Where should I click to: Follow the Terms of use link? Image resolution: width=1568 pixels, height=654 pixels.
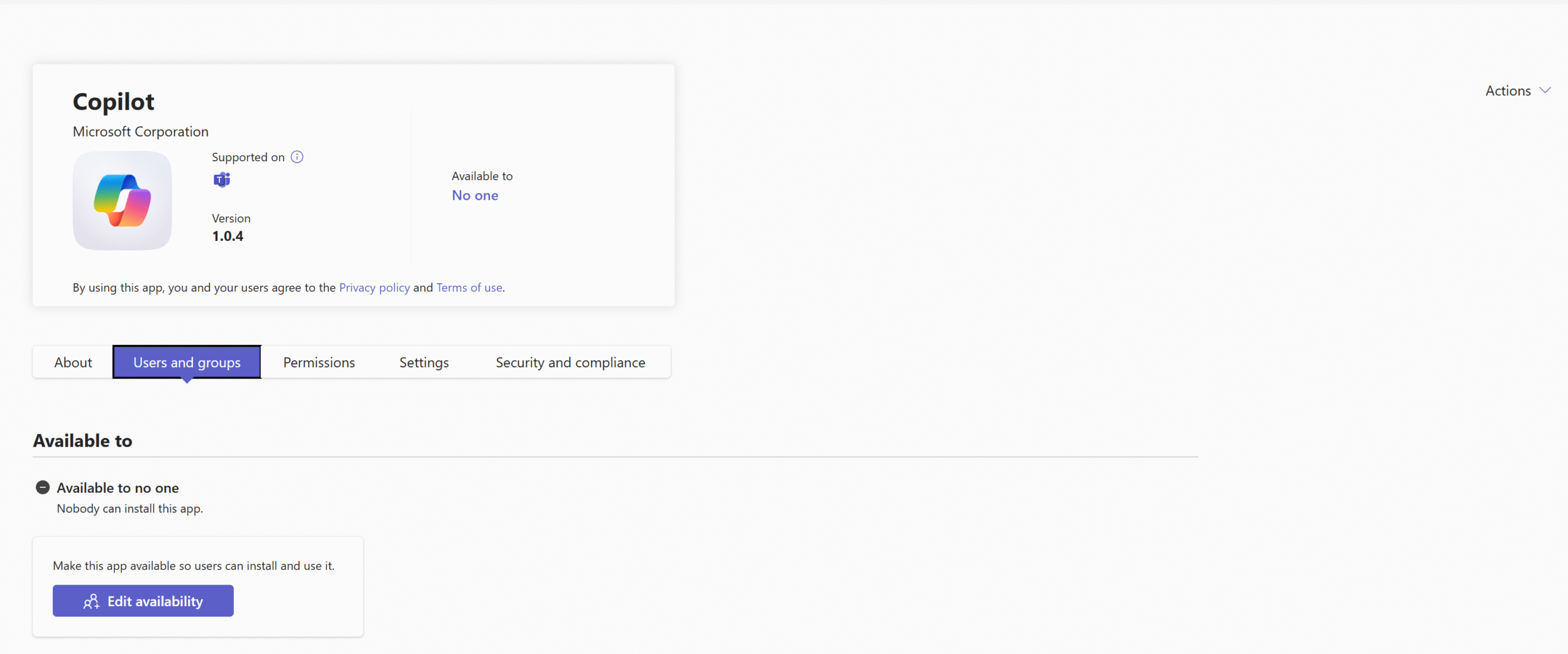(469, 287)
